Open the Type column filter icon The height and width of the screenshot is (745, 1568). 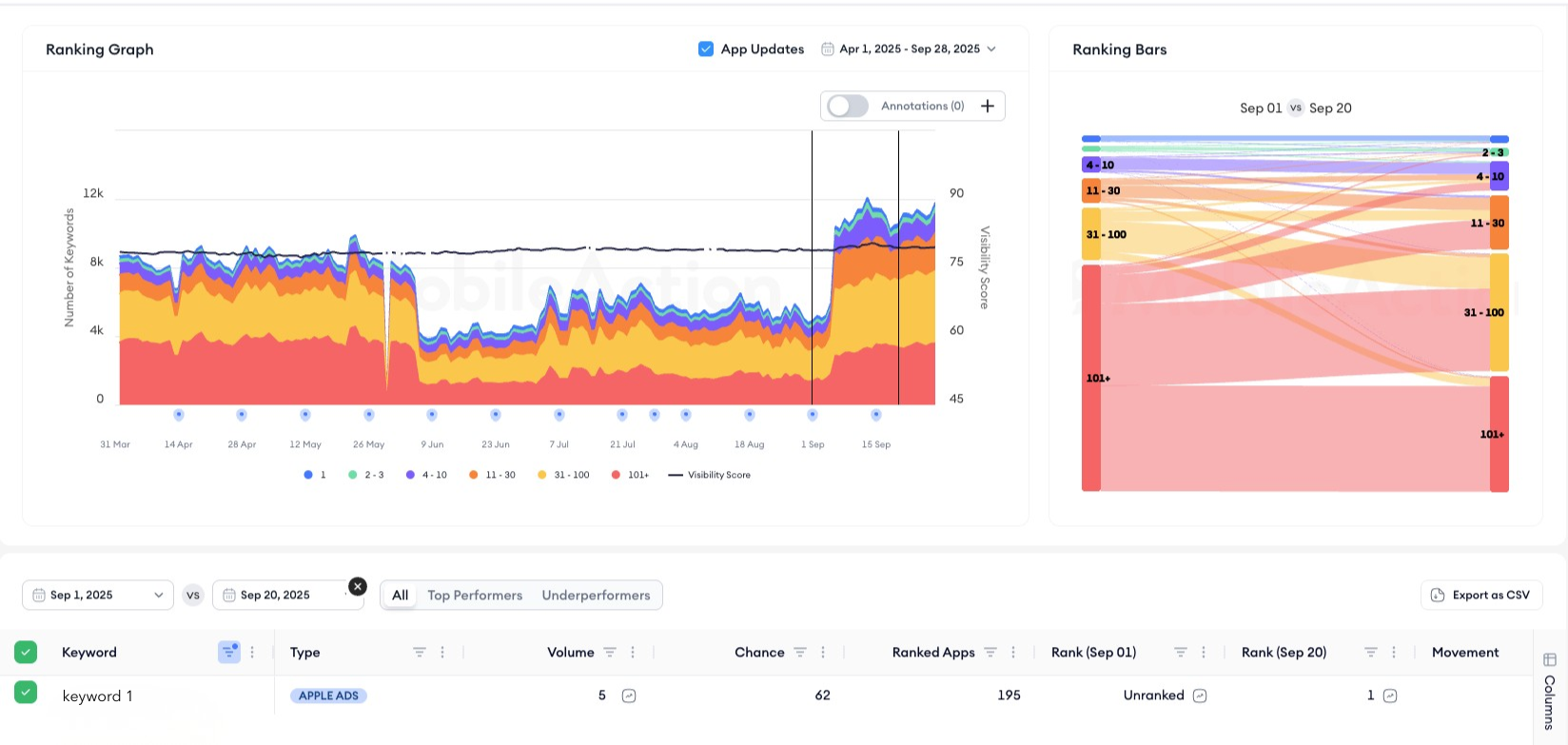[419, 652]
